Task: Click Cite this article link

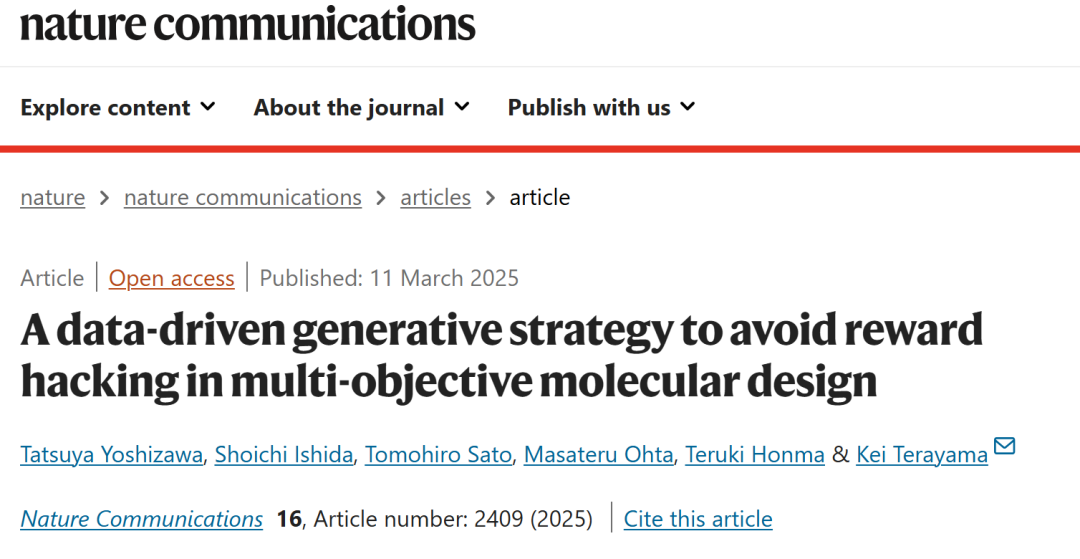Action: point(698,519)
